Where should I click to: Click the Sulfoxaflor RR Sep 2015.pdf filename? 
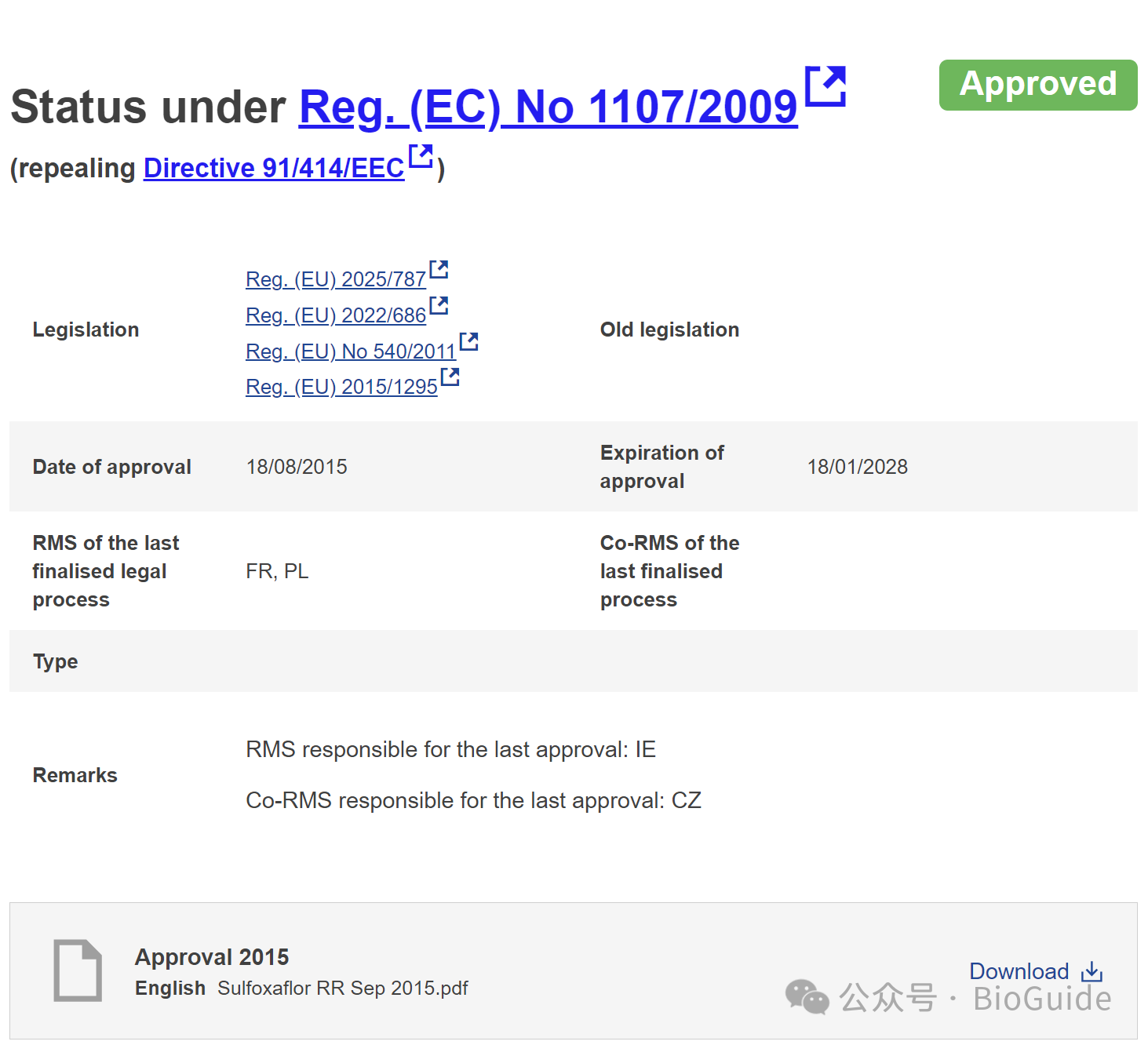[x=343, y=989]
